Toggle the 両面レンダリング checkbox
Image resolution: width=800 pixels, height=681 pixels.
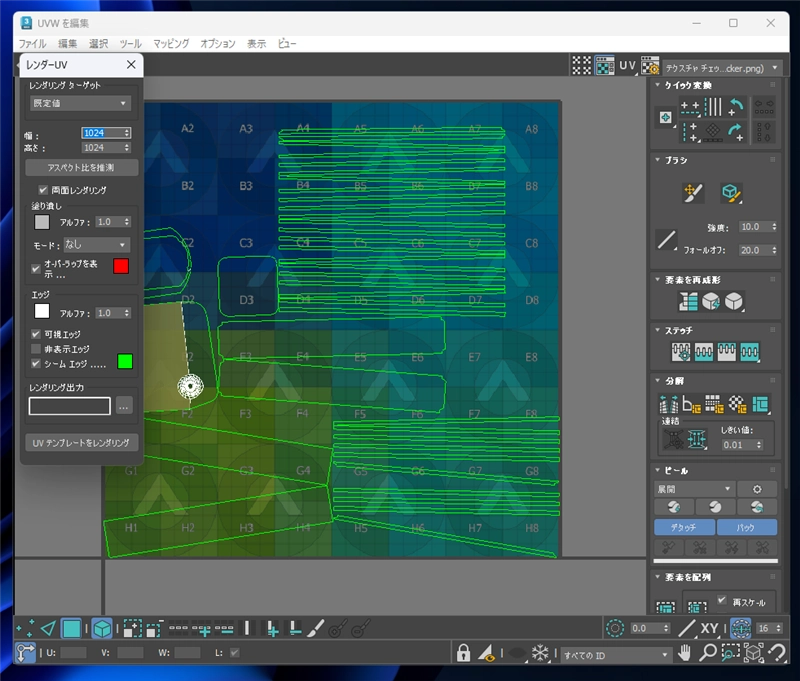(x=43, y=189)
